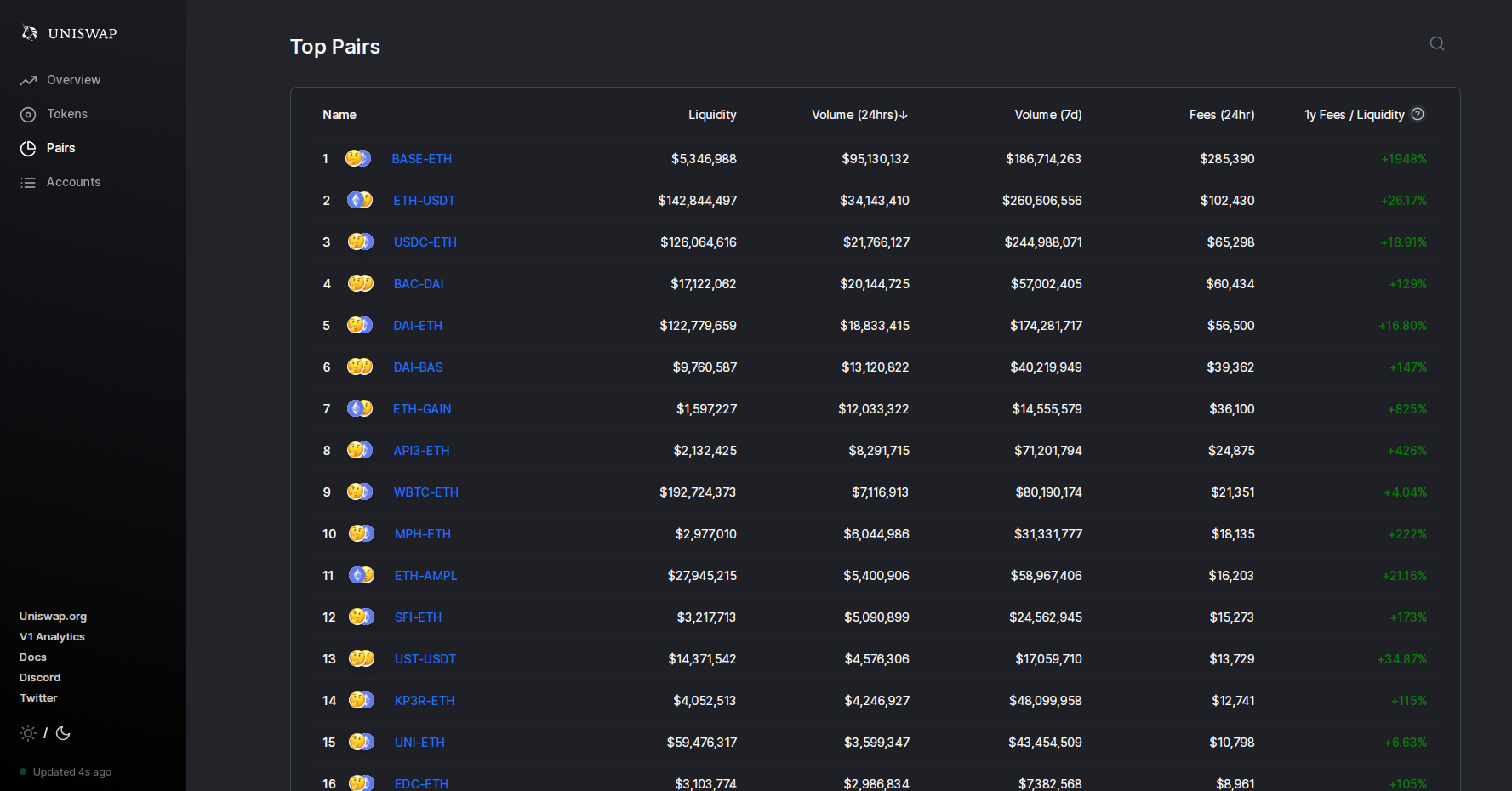Click the +1948% fees value

[1404, 159]
